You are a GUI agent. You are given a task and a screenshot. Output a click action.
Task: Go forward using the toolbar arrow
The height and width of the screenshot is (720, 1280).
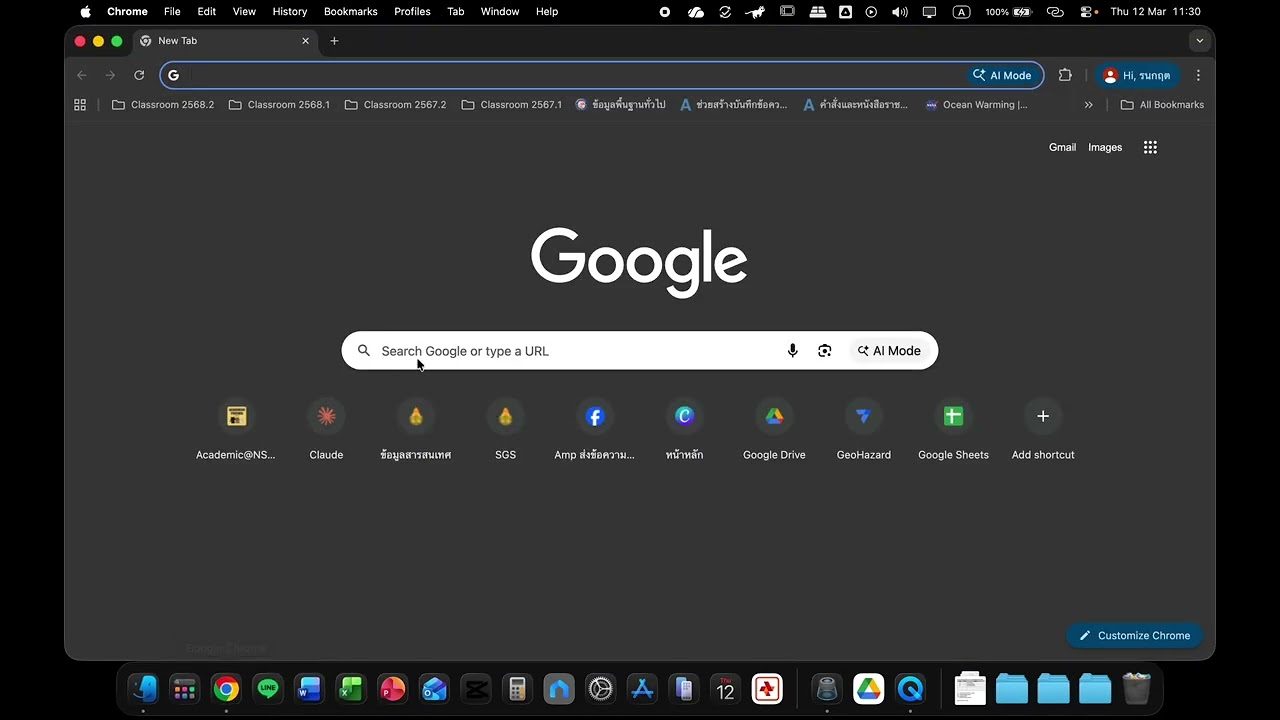(x=110, y=75)
